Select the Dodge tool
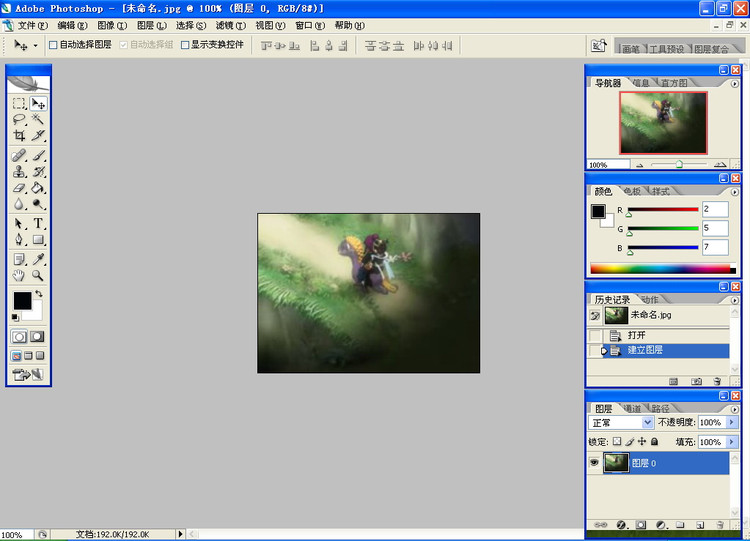This screenshot has width=750, height=541. pyautogui.click(x=38, y=204)
